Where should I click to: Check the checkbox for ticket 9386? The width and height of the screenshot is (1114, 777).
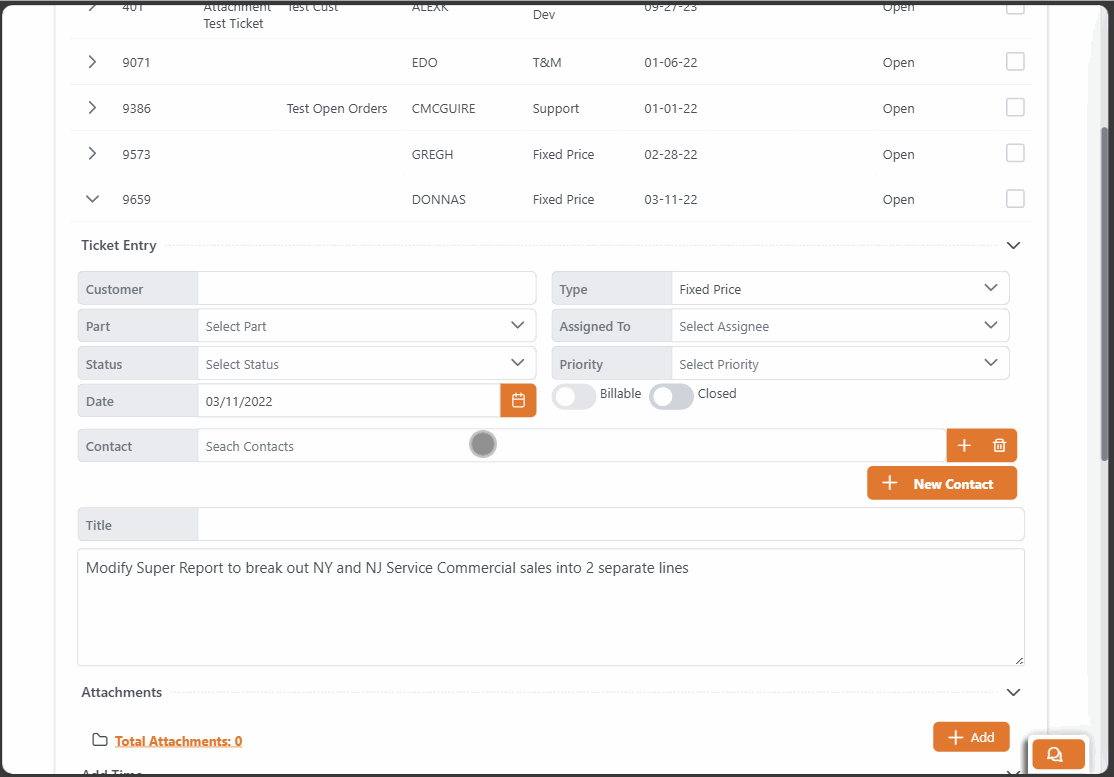(1015, 106)
